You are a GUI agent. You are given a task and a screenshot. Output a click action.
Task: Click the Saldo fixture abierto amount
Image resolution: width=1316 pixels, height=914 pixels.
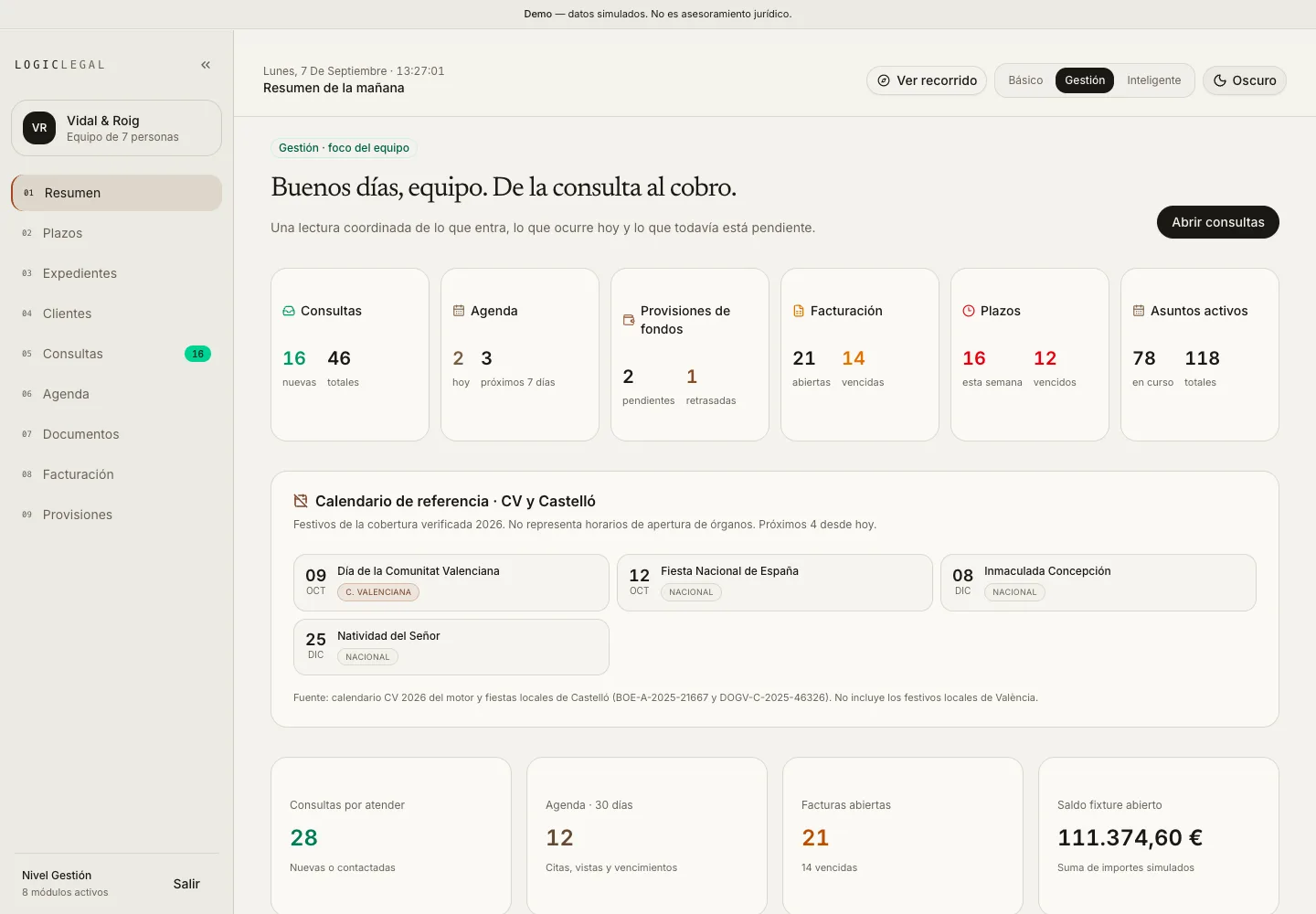[x=1130, y=837]
